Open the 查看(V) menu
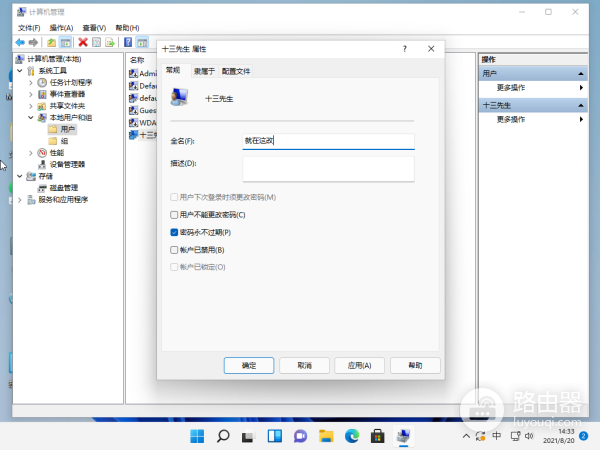This screenshot has width=600, height=450. coord(94,28)
